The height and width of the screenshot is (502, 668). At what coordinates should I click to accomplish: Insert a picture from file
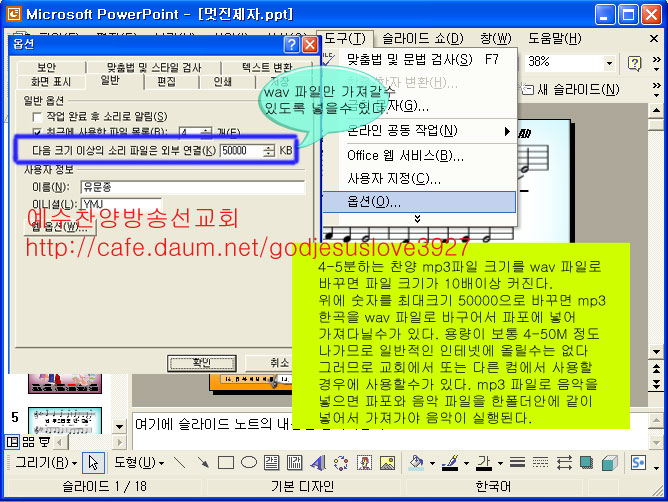tap(387, 462)
